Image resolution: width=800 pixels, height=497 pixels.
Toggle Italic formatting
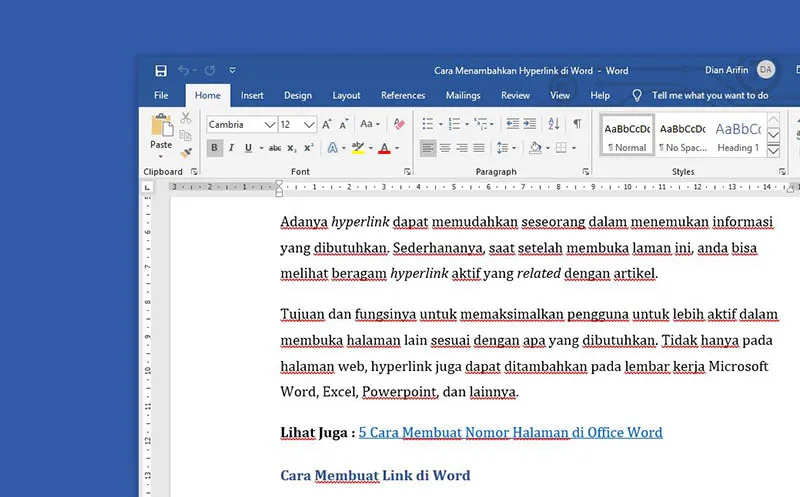coord(232,148)
